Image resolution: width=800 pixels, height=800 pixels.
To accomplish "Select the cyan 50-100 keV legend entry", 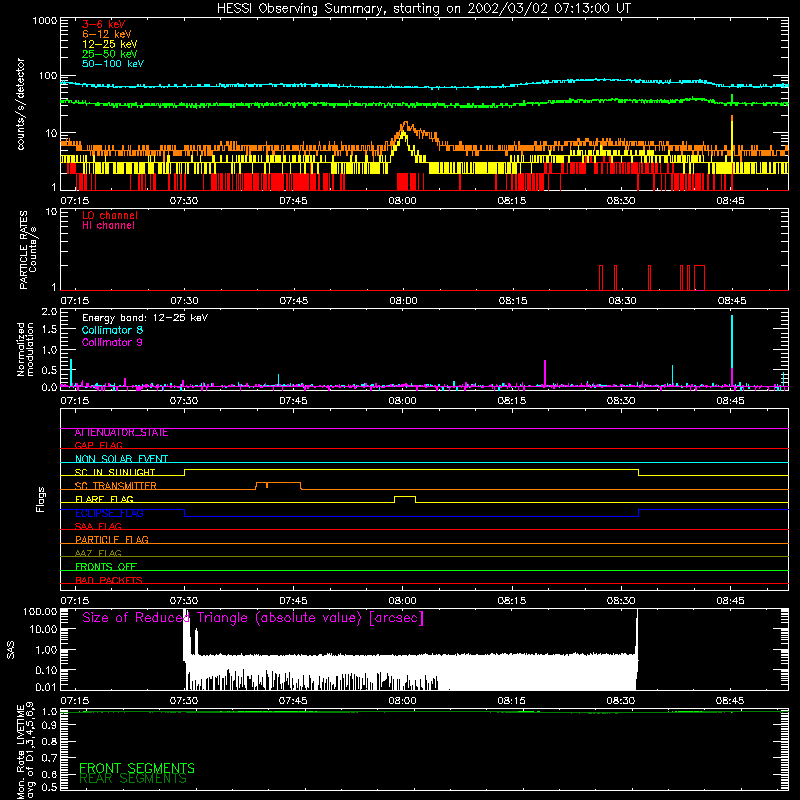I will pyautogui.click(x=113, y=64).
